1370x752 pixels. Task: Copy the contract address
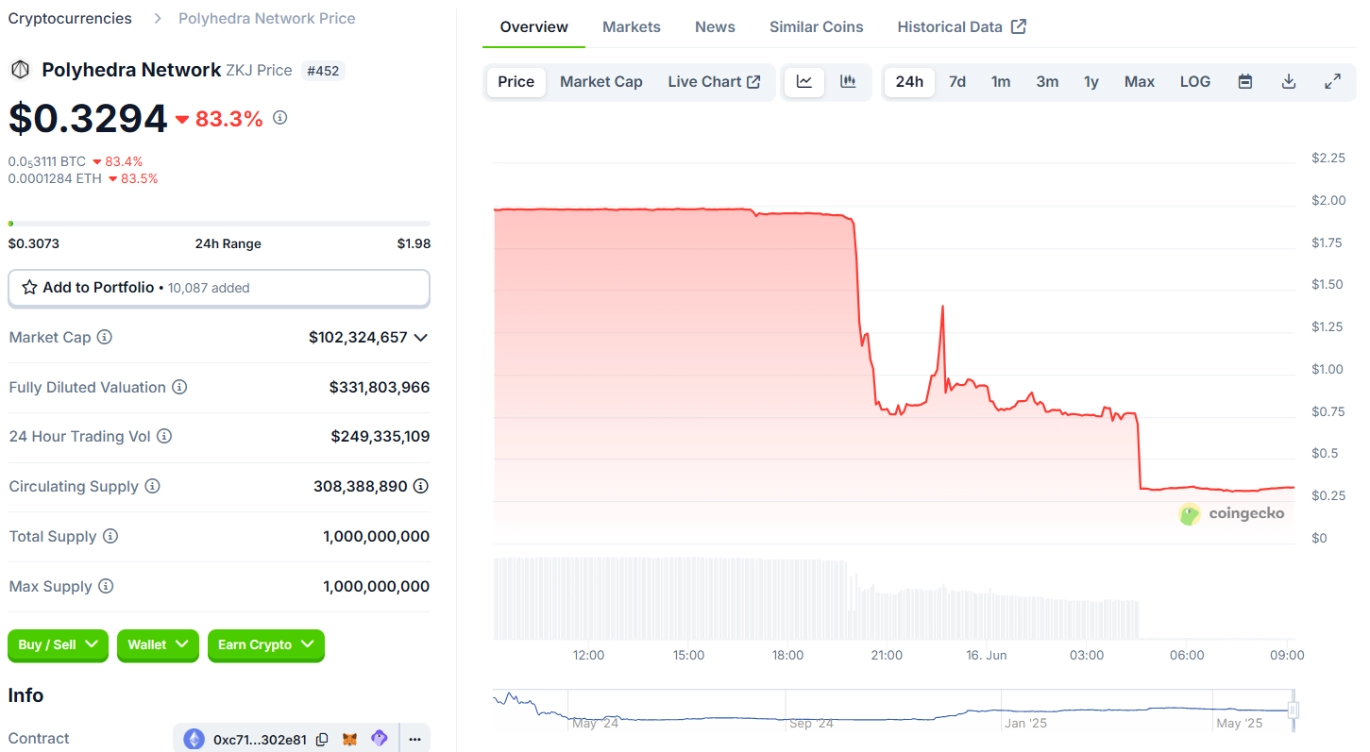(x=322, y=739)
